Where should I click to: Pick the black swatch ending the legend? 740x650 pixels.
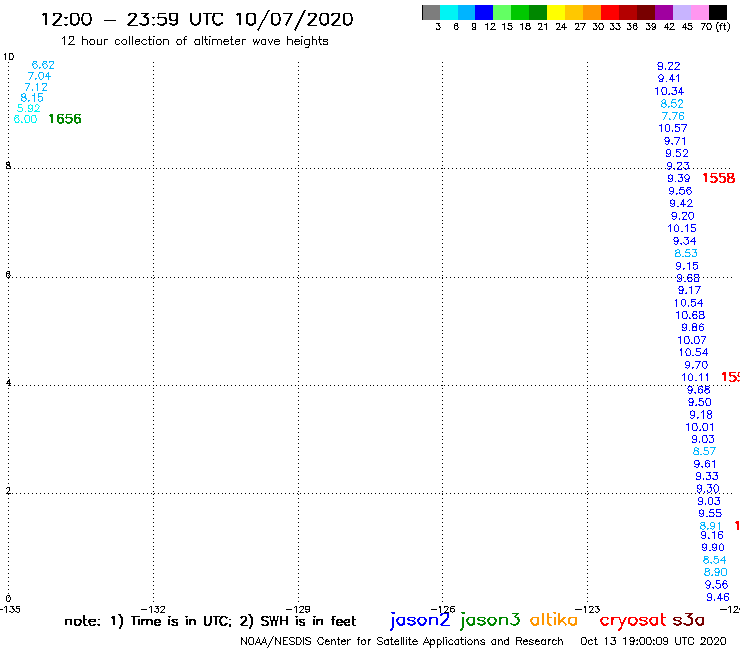pos(718,12)
